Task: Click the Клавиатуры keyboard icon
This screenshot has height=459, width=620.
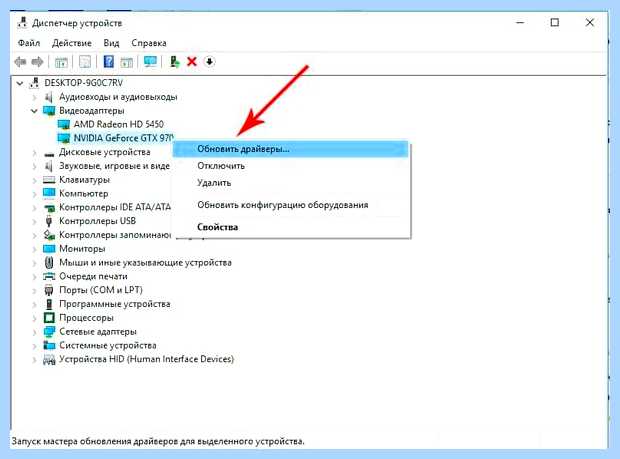Action: [49, 180]
